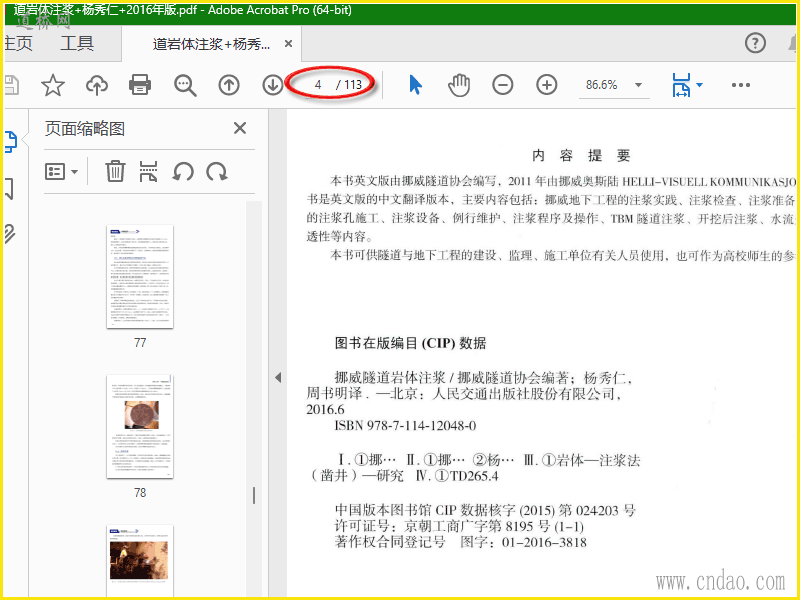Click the line 许可证号:京朝工商广字第 8195 号
Image resolution: width=800 pixels, height=600 pixels.
pyautogui.click(x=459, y=526)
